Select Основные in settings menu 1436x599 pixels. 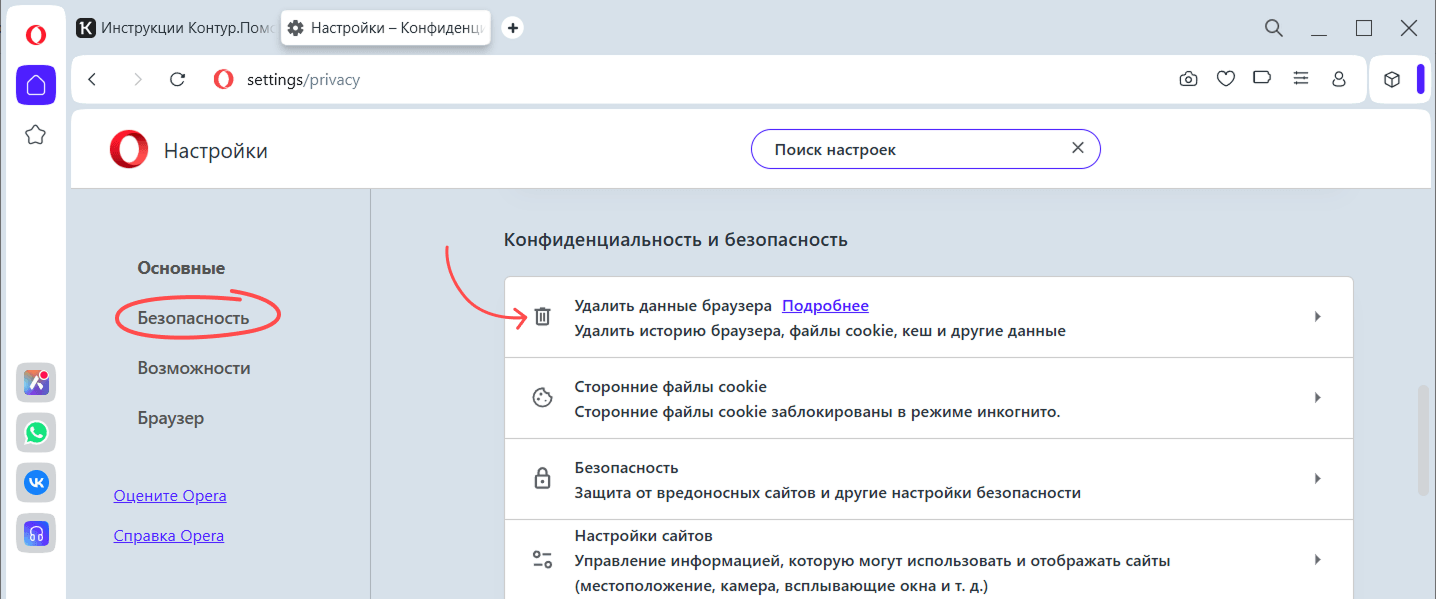(x=181, y=268)
